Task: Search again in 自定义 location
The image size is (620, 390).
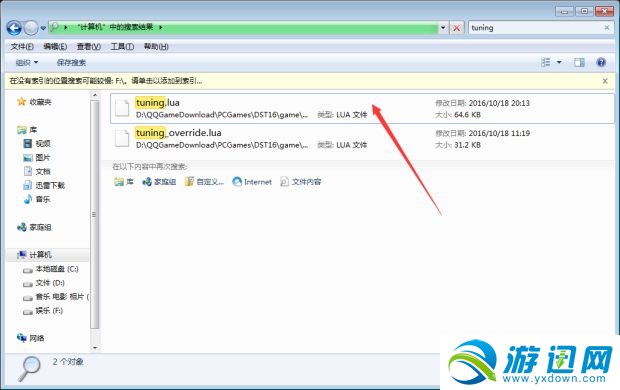Action: 204,182
